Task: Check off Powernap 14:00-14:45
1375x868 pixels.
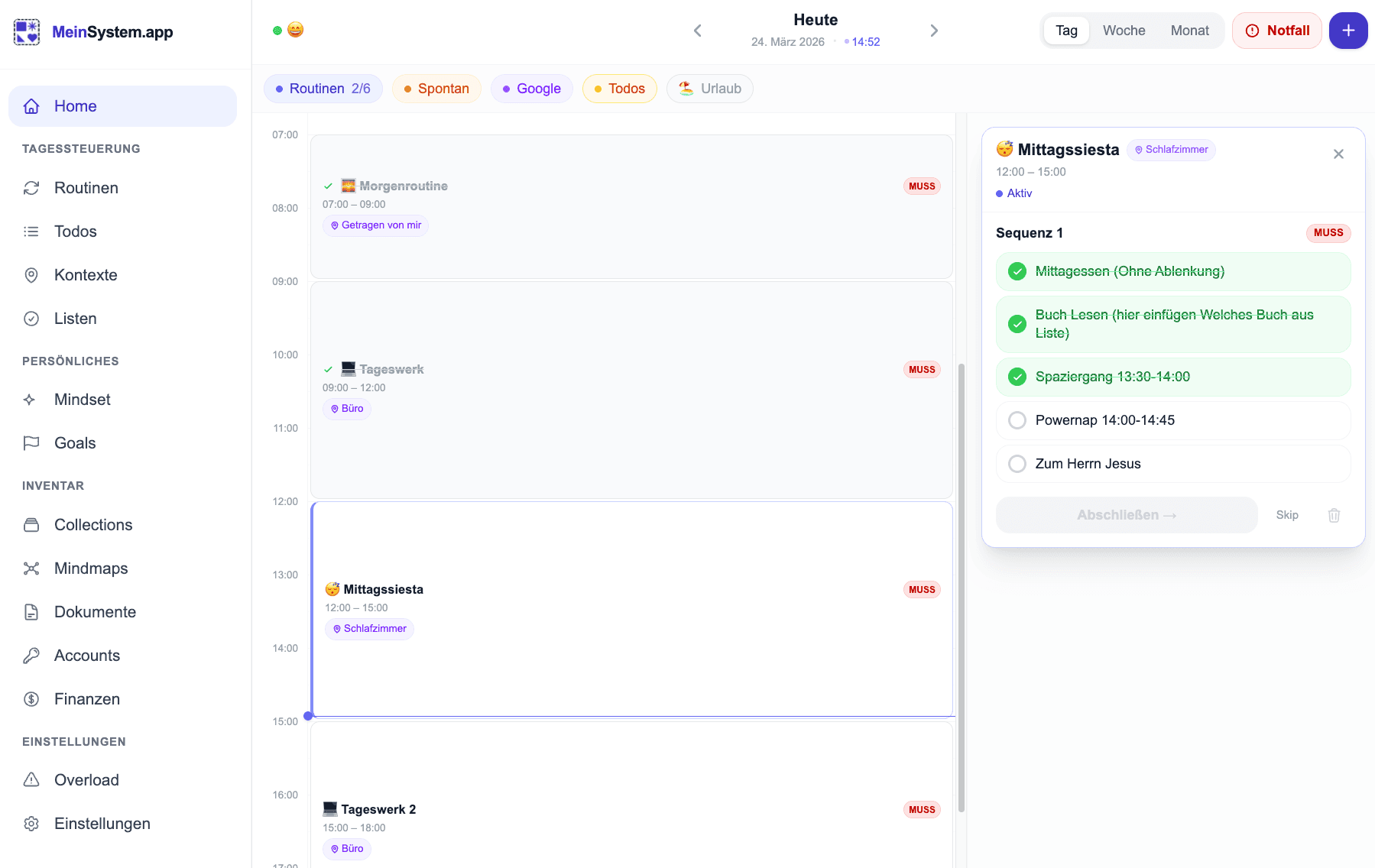Action: pyautogui.click(x=1017, y=420)
